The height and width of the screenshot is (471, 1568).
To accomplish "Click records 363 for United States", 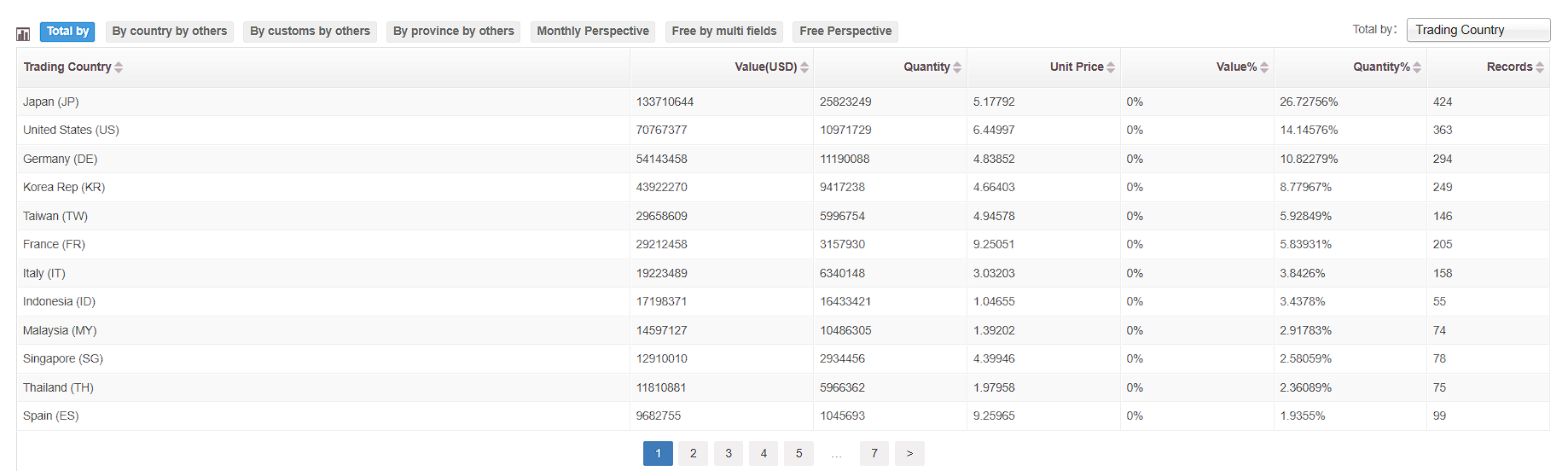I will point(1443,131).
